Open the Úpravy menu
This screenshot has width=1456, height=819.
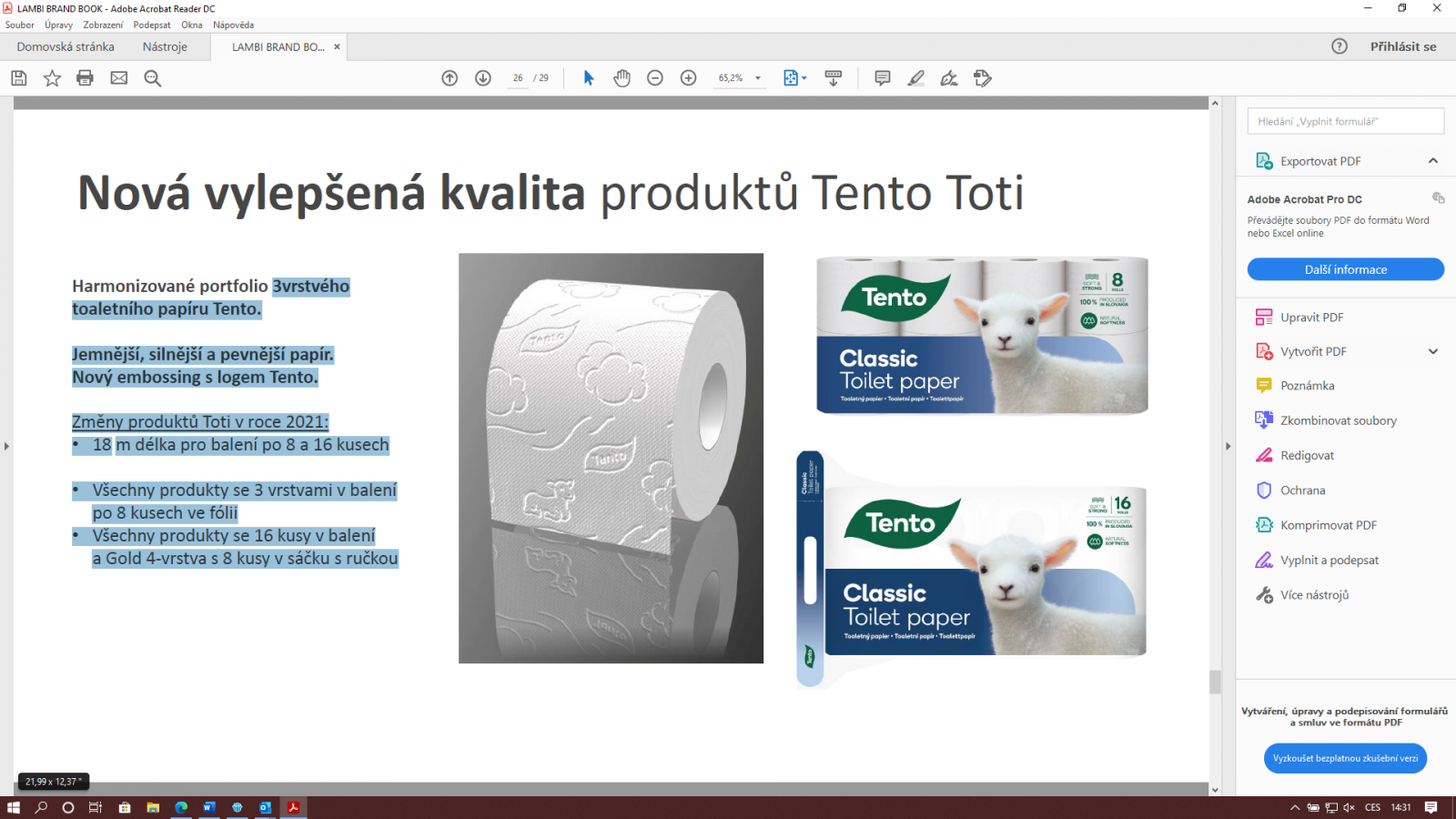pyautogui.click(x=59, y=25)
